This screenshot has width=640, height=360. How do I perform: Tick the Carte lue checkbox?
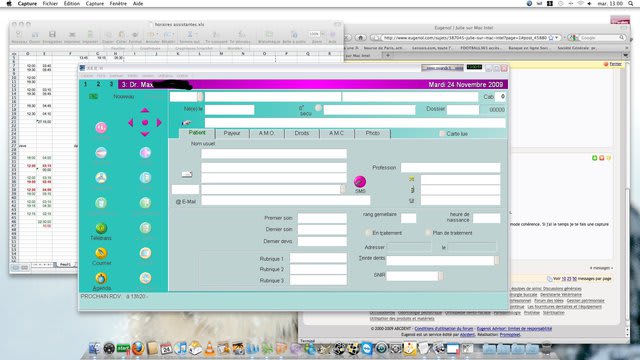pos(442,133)
